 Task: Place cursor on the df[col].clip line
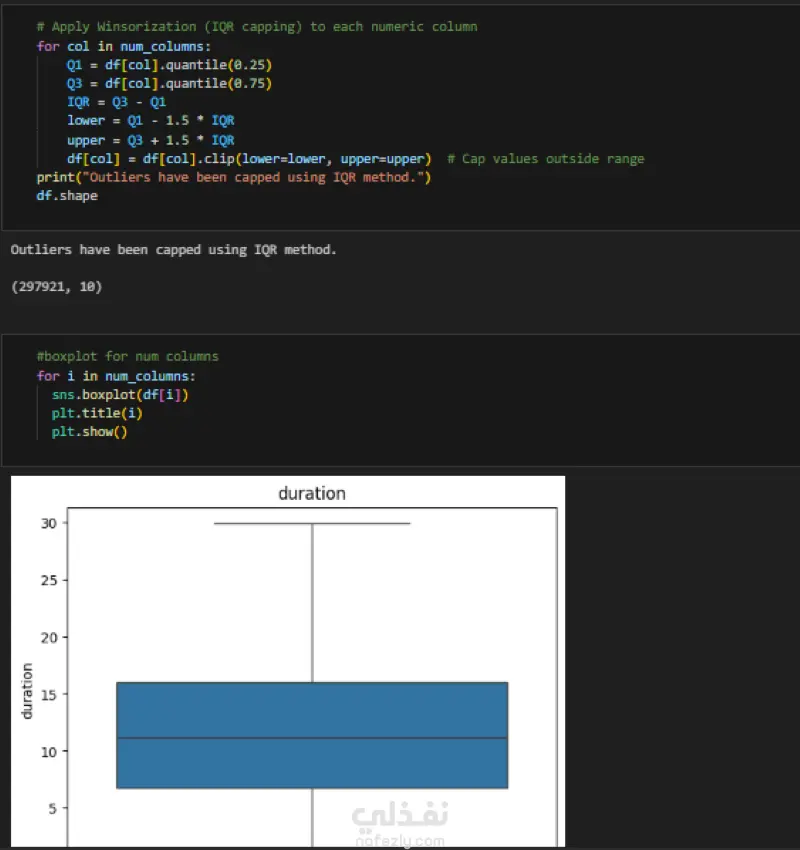tap(249, 159)
